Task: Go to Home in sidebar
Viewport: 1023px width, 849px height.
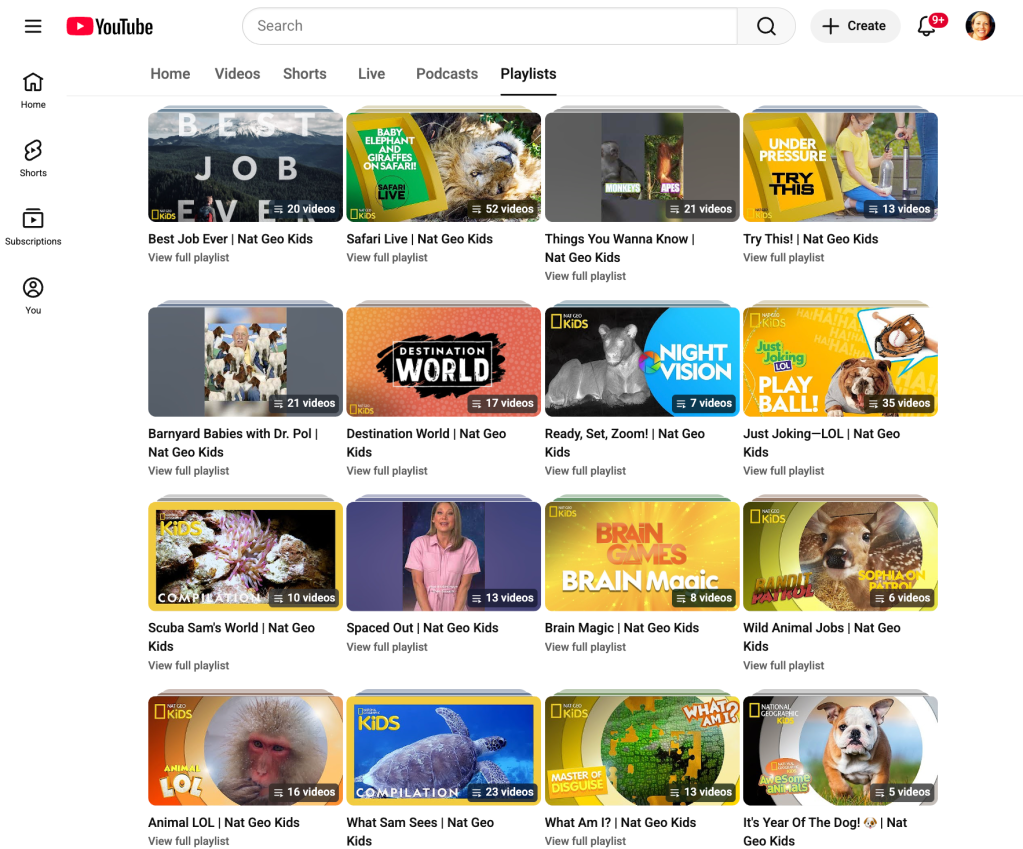Action: 33,90
